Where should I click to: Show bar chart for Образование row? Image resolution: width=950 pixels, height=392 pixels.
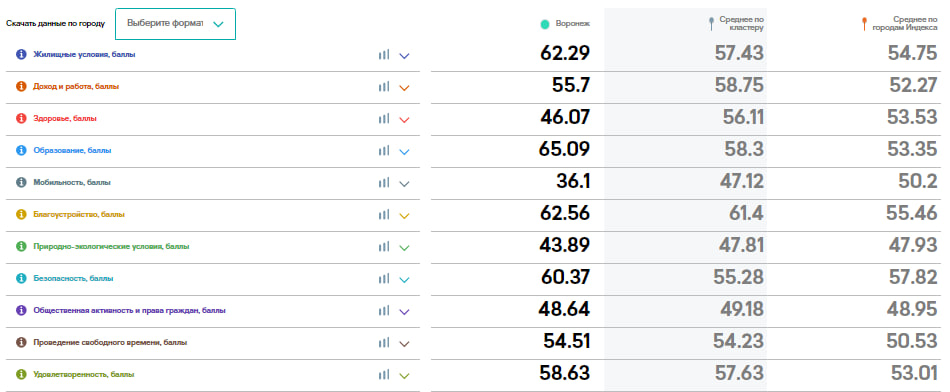click(x=384, y=151)
